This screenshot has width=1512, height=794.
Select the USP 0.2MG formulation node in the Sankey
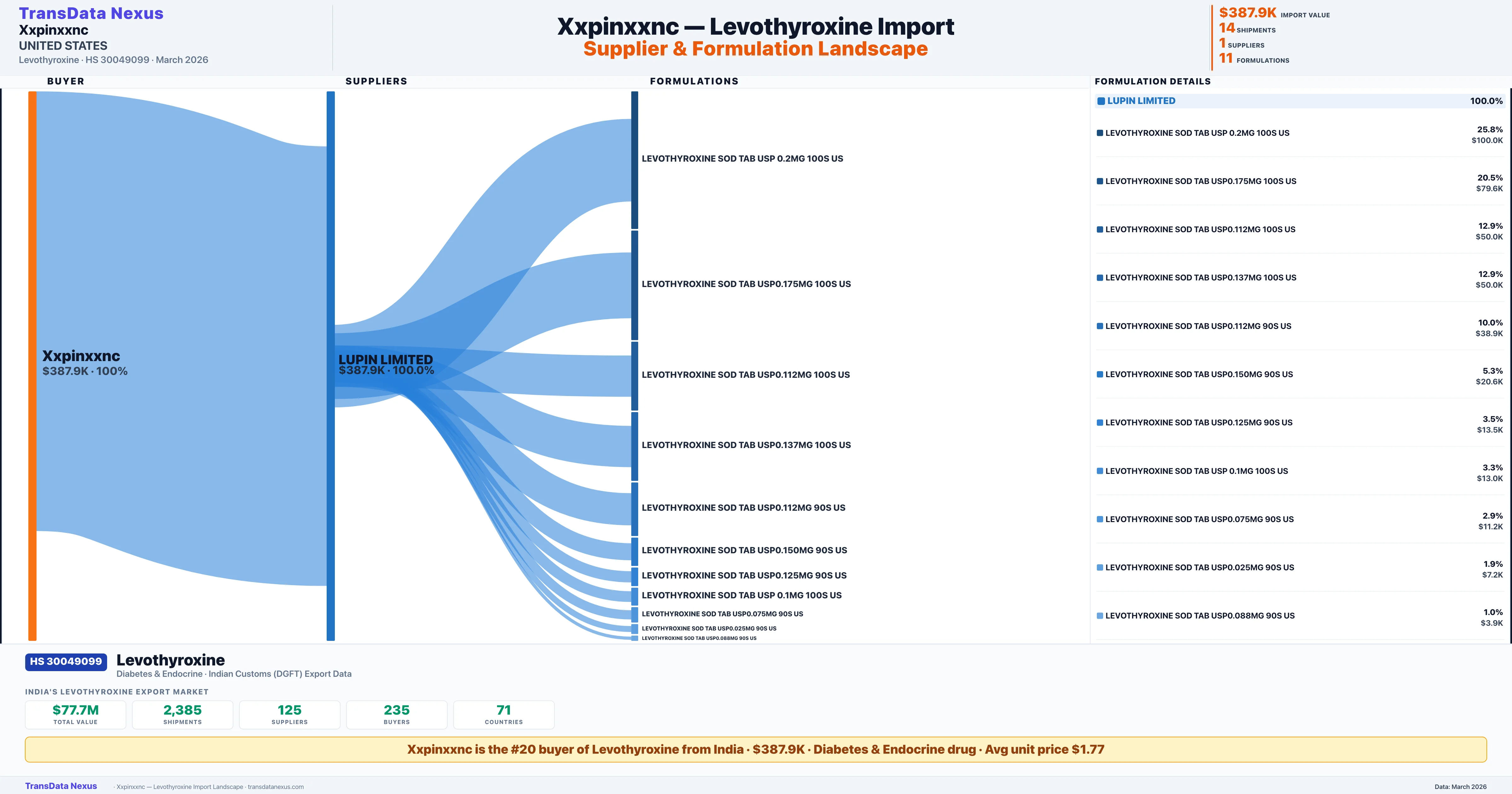click(634, 158)
